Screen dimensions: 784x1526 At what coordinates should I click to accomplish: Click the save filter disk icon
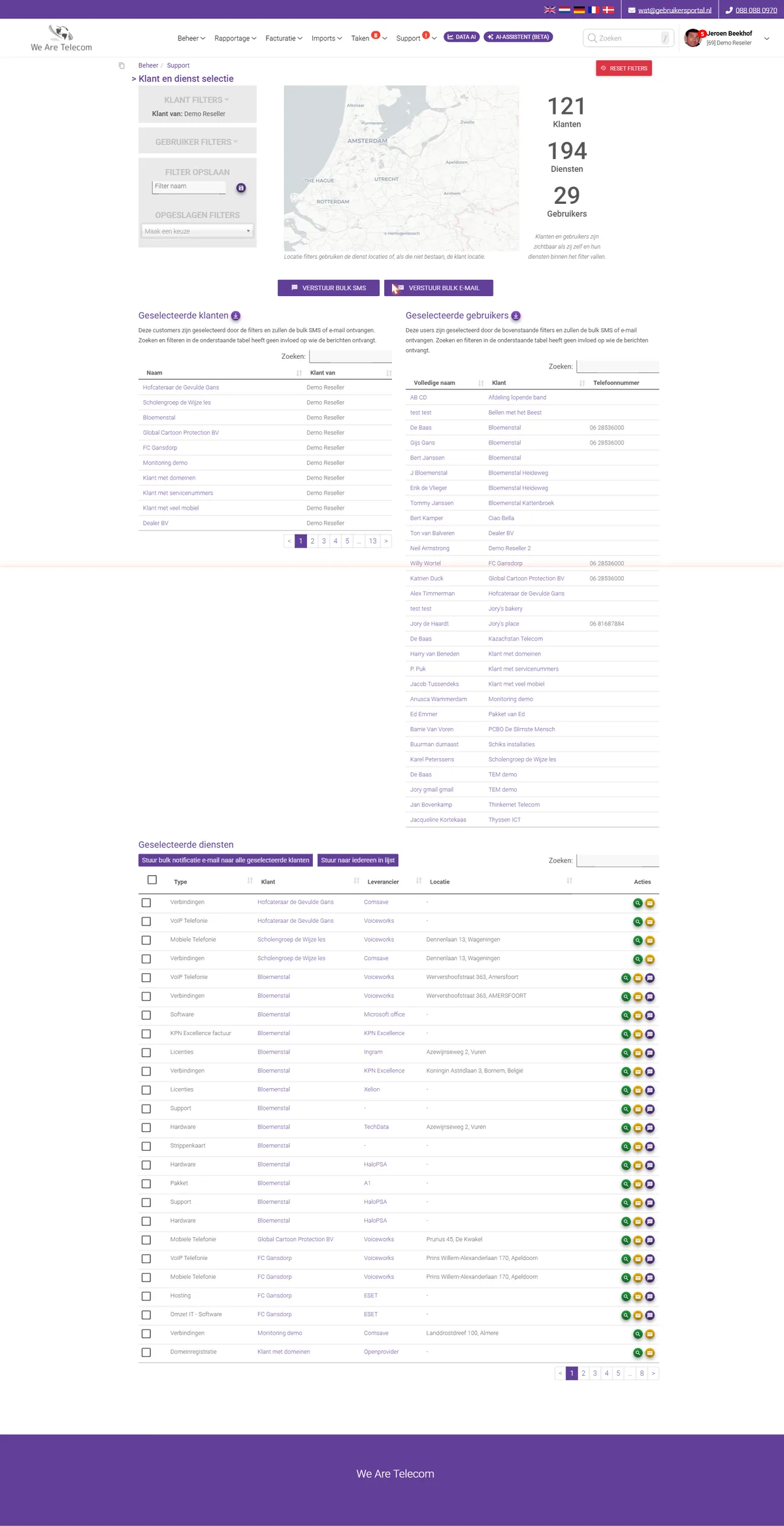tap(241, 188)
